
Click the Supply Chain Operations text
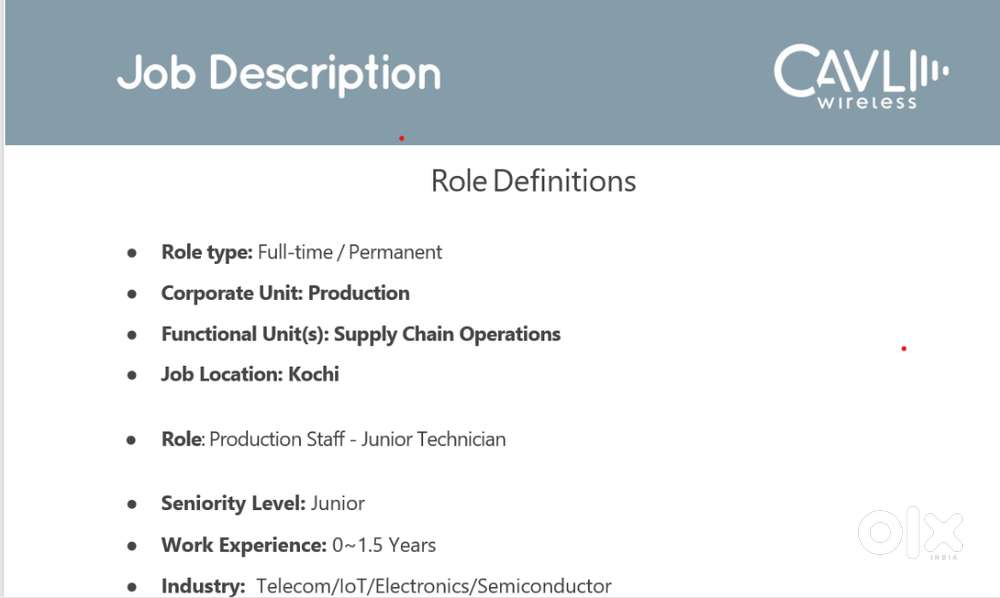coord(447,334)
